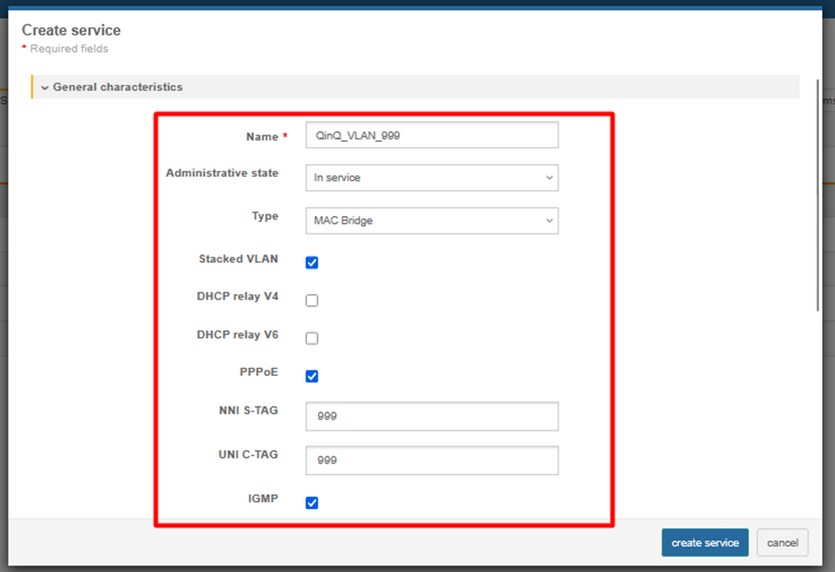This screenshot has width=835, height=572.
Task: Click the PPPoE label text
Action: tap(258, 372)
